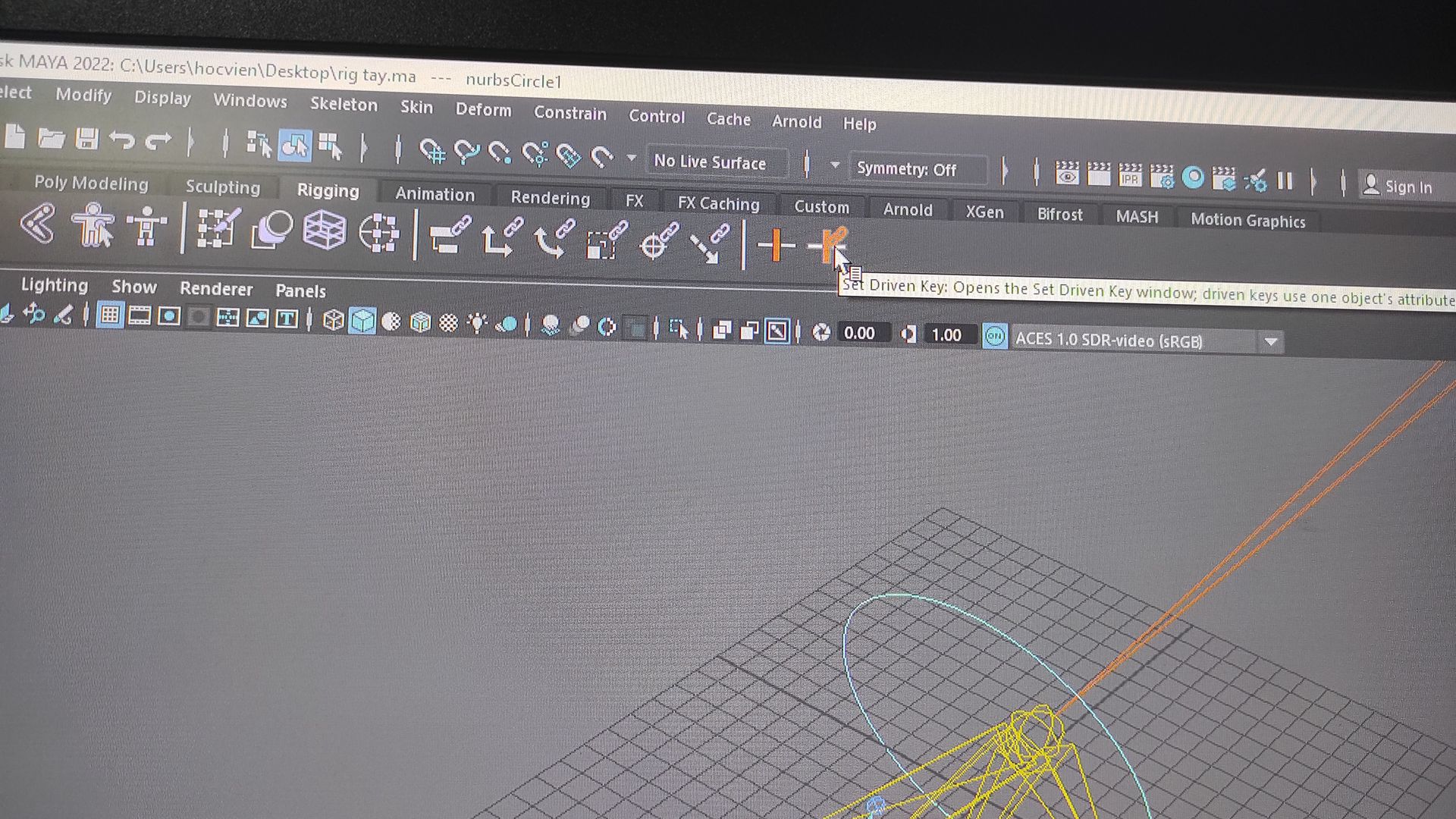Click the Blend Shape shelf icon
The image size is (1456, 819).
tap(271, 230)
